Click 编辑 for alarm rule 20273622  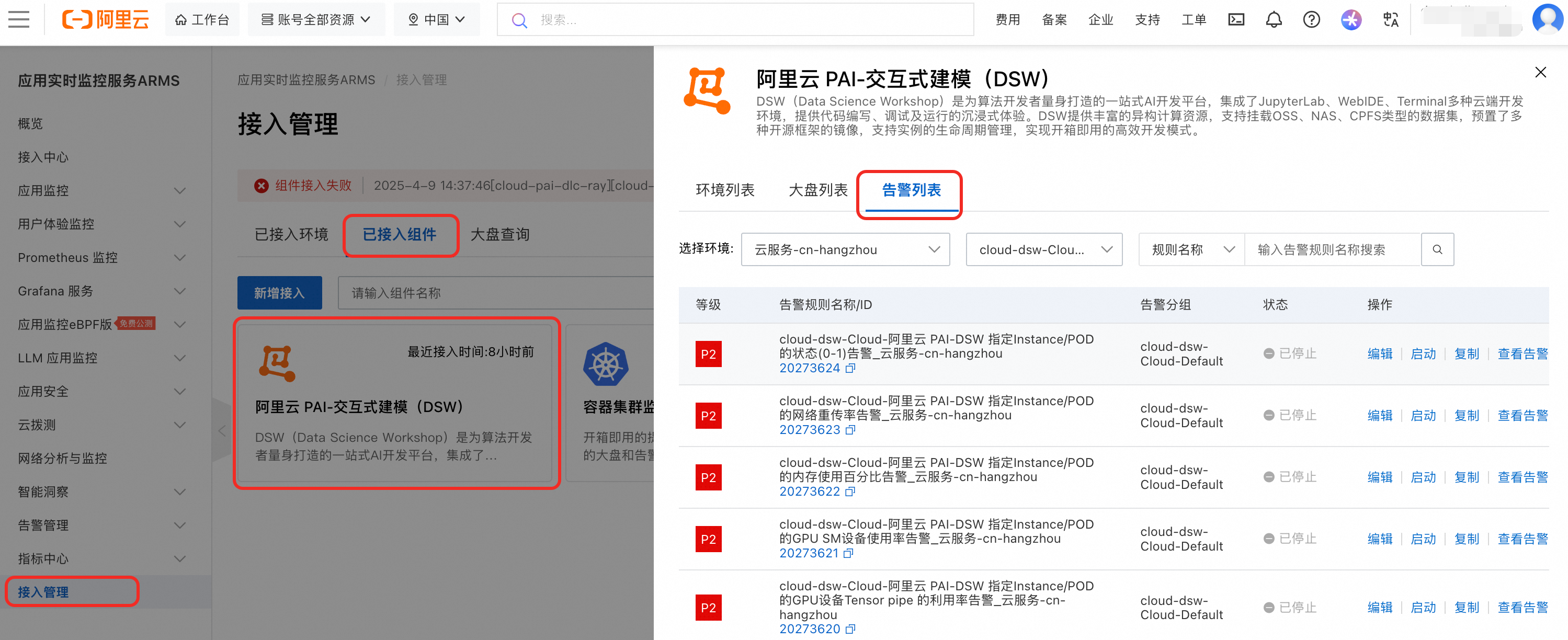pyautogui.click(x=1379, y=477)
